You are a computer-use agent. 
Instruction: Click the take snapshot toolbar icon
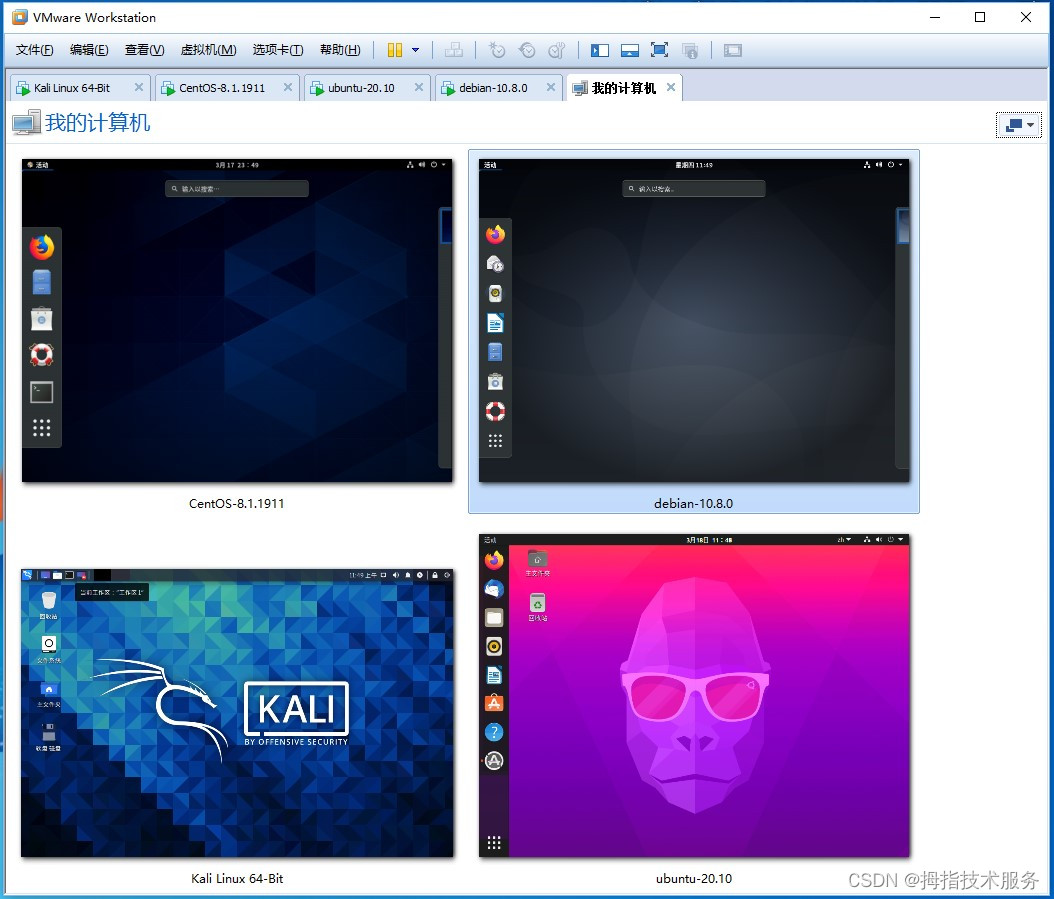497,50
